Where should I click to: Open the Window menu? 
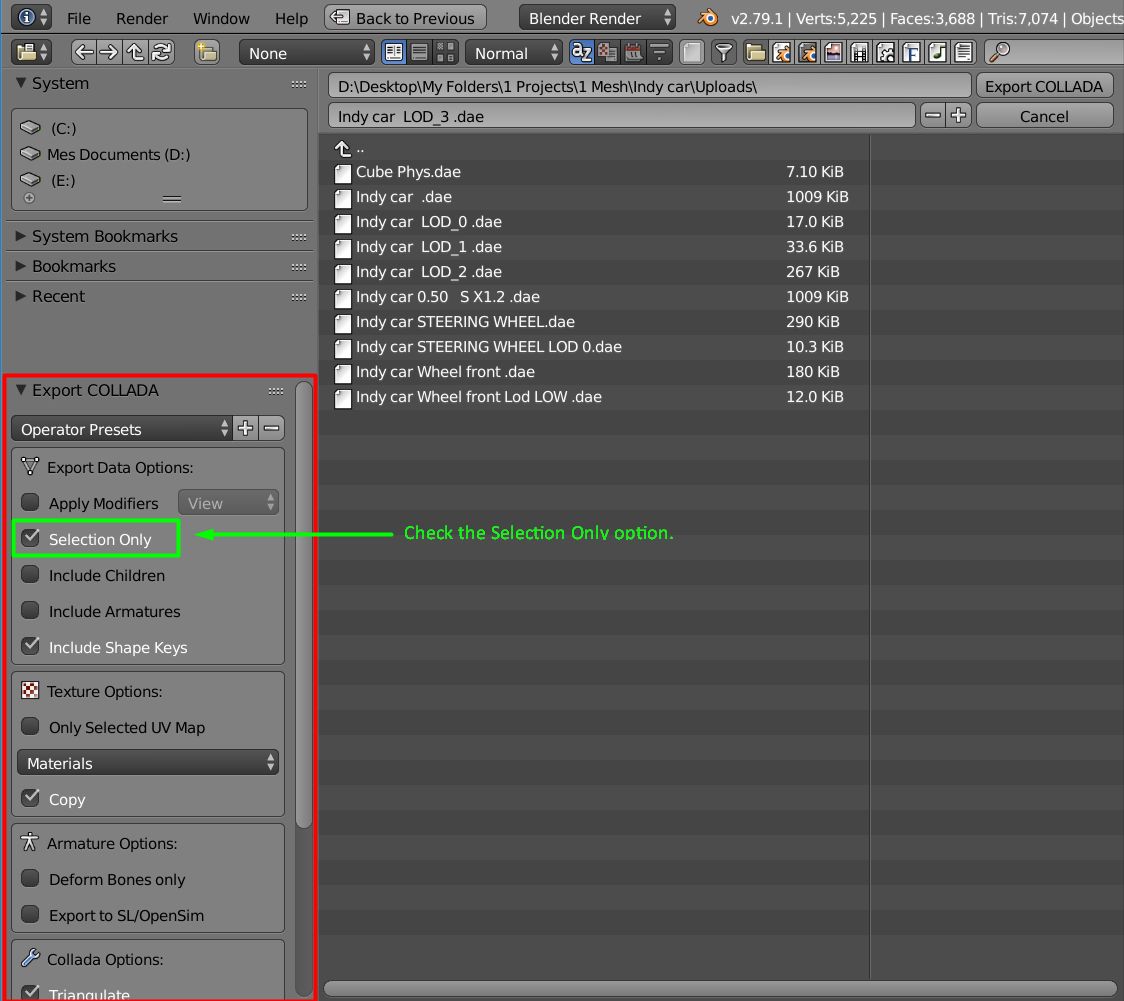[x=221, y=18]
